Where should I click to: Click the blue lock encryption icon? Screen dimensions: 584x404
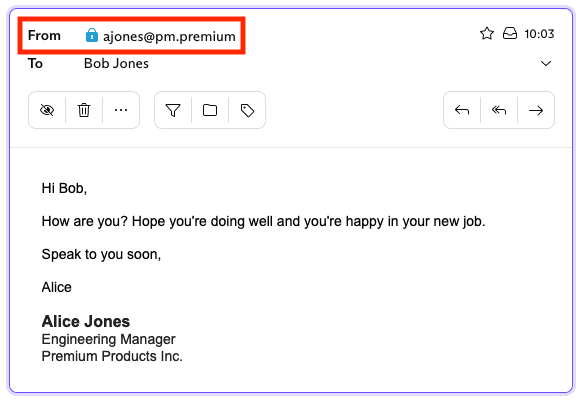click(x=92, y=35)
